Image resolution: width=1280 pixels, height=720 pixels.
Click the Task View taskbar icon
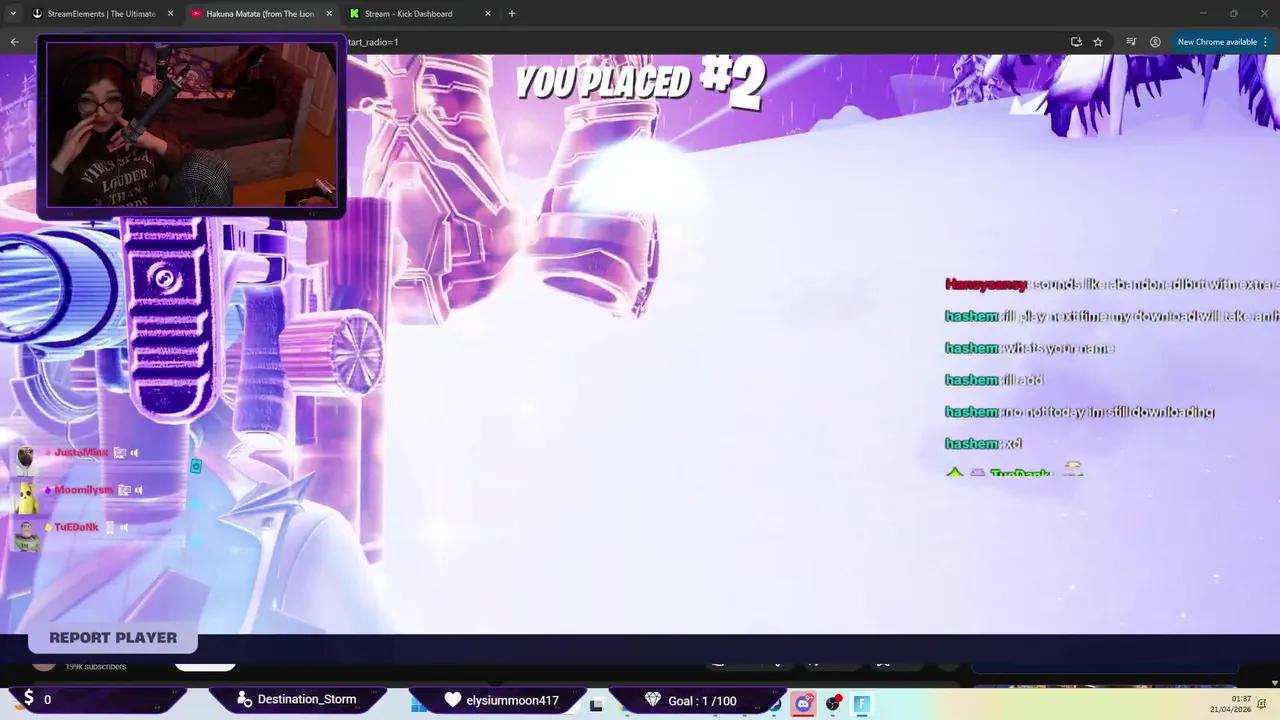pyautogui.click(x=596, y=705)
